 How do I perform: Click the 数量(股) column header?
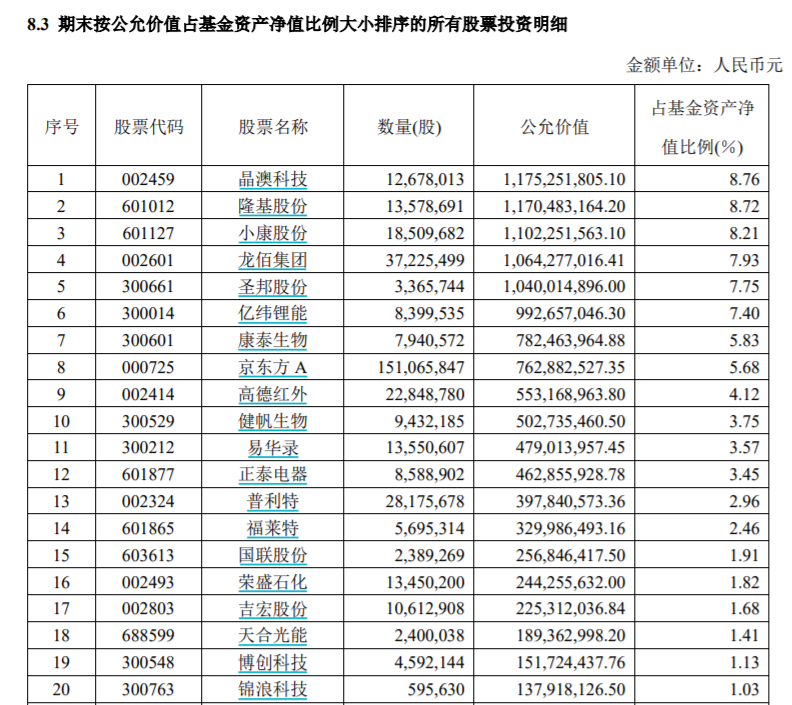(409, 127)
